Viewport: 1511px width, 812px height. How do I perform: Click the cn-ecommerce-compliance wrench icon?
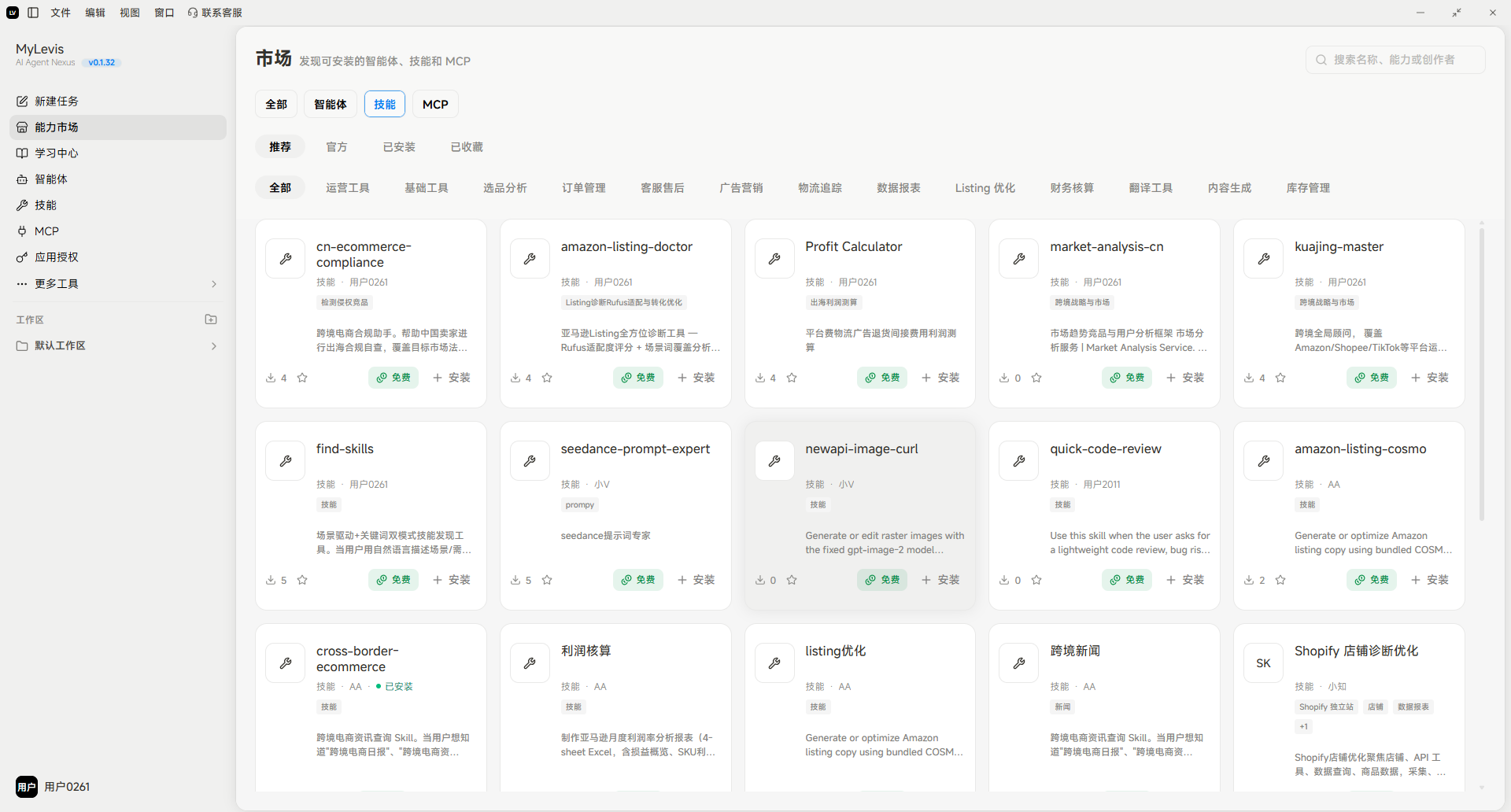tap(286, 259)
